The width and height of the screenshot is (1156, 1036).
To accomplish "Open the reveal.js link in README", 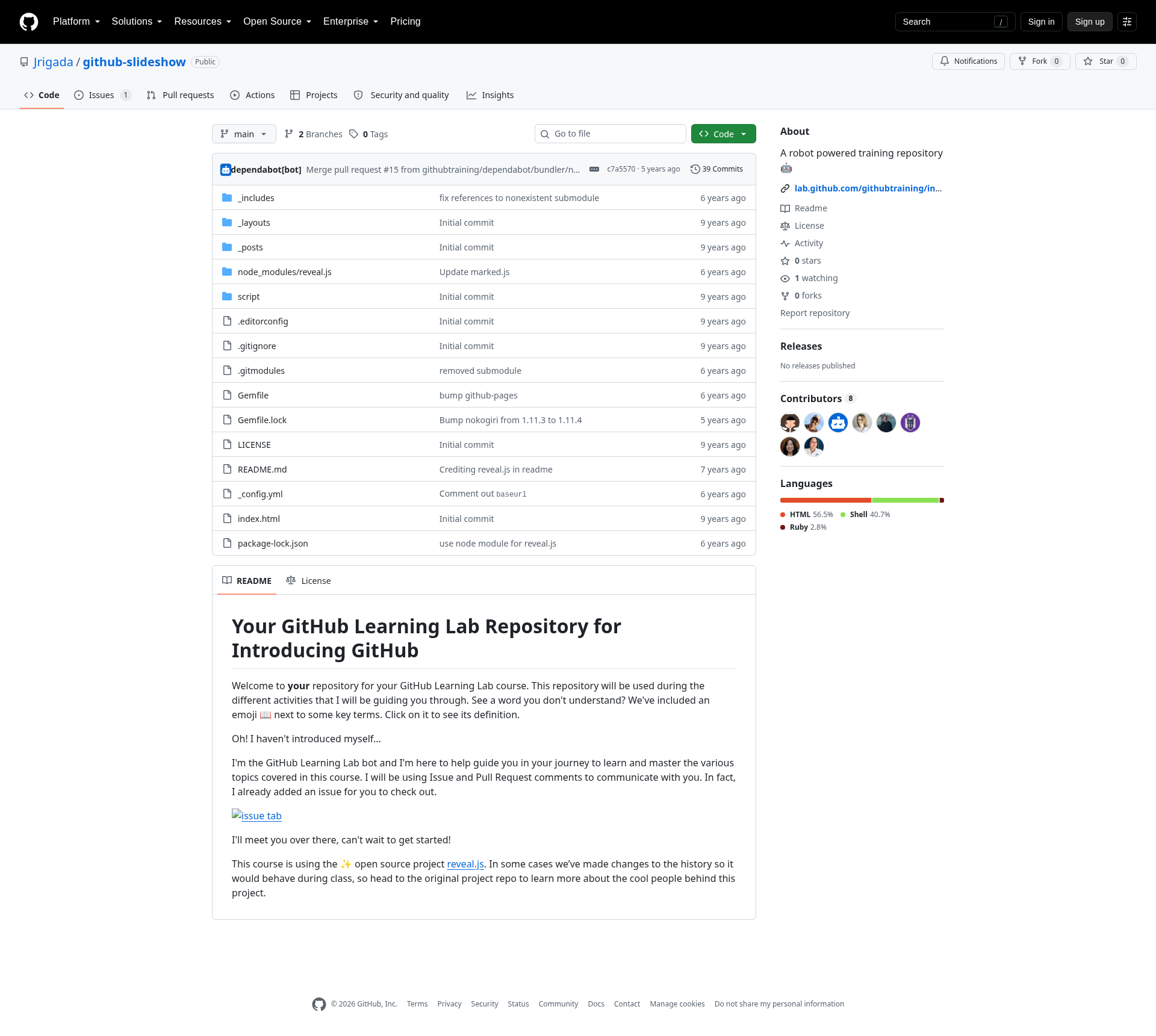I will coord(465,864).
